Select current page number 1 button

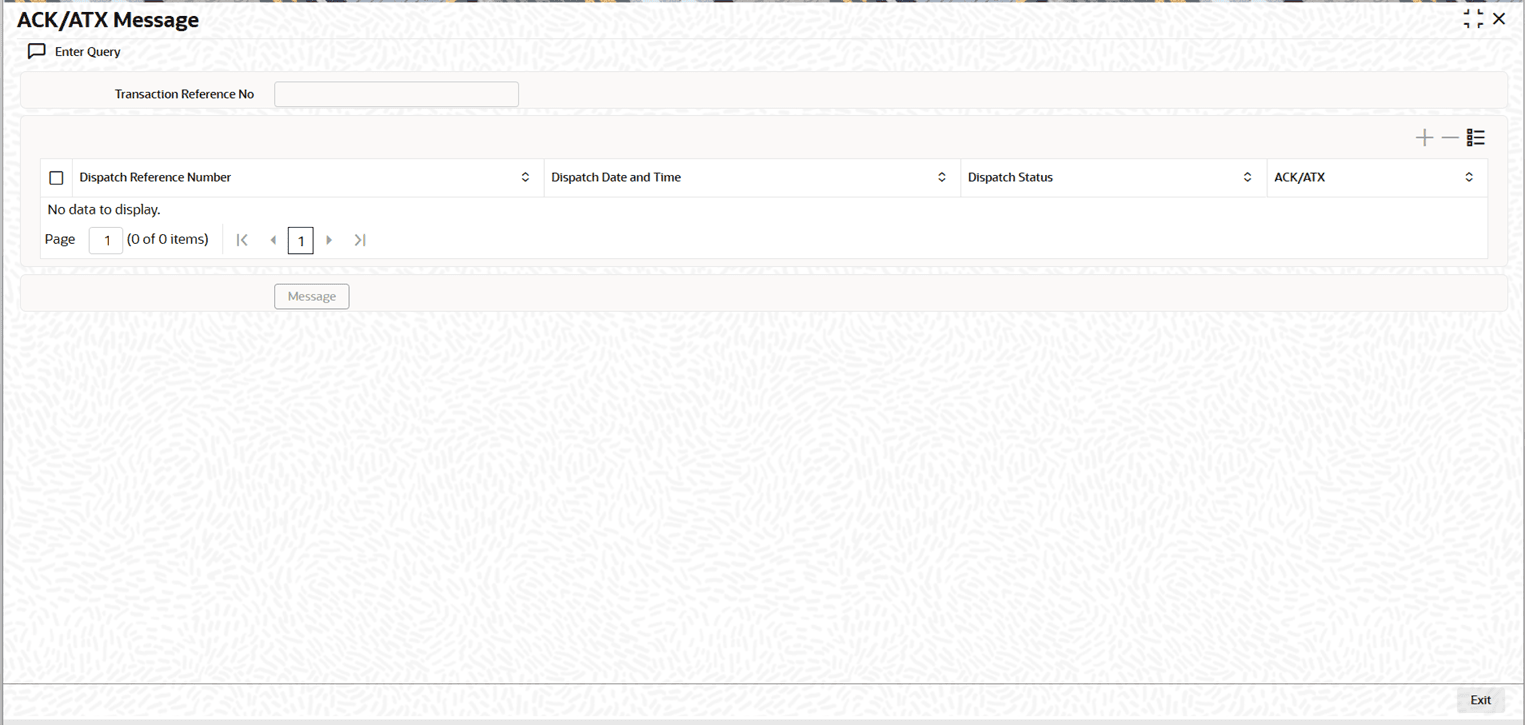pos(301,241)
